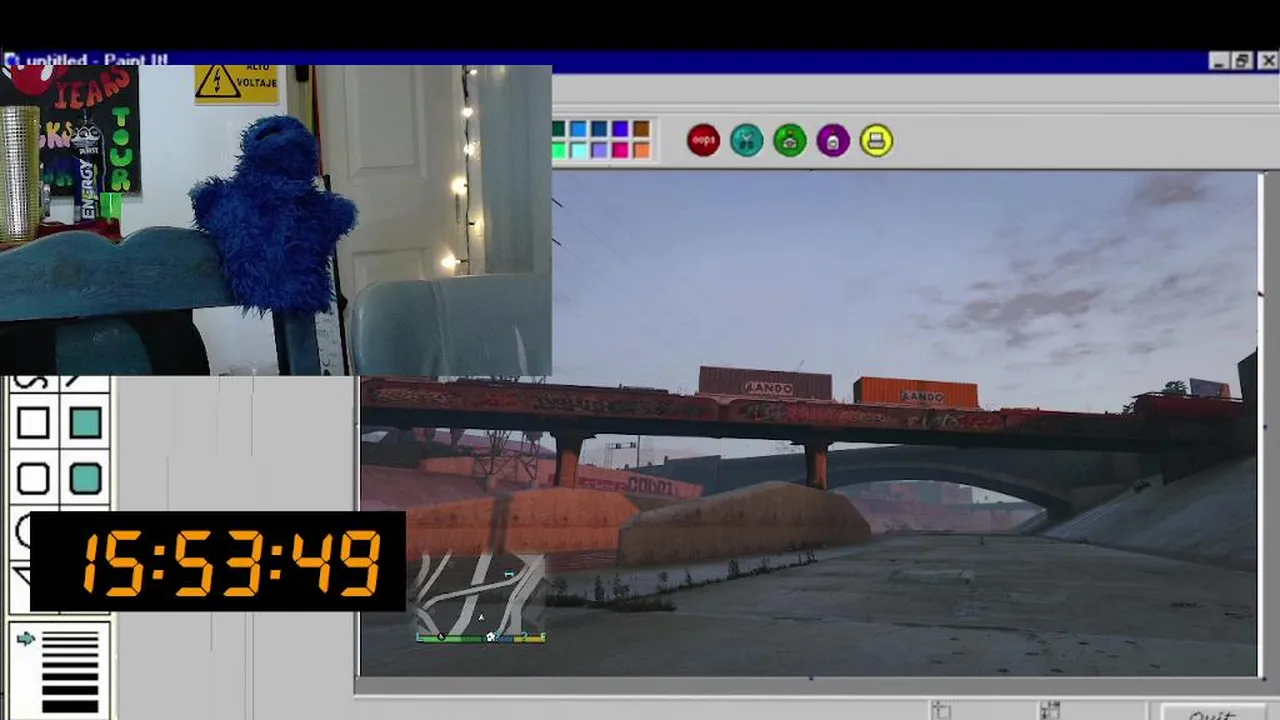Image resolution: width=1280 pixels, height=720 pixels.
Task: Choose the thickest line width
Action: coord(70,705)
